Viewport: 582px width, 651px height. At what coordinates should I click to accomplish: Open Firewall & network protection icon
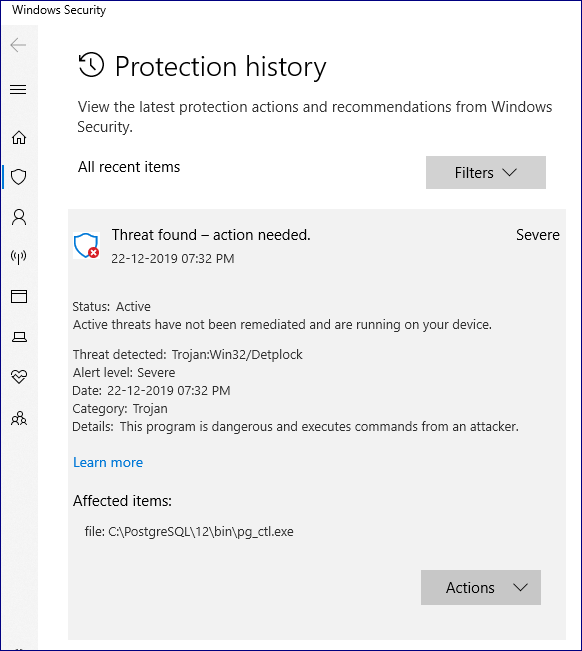point(19,257)
